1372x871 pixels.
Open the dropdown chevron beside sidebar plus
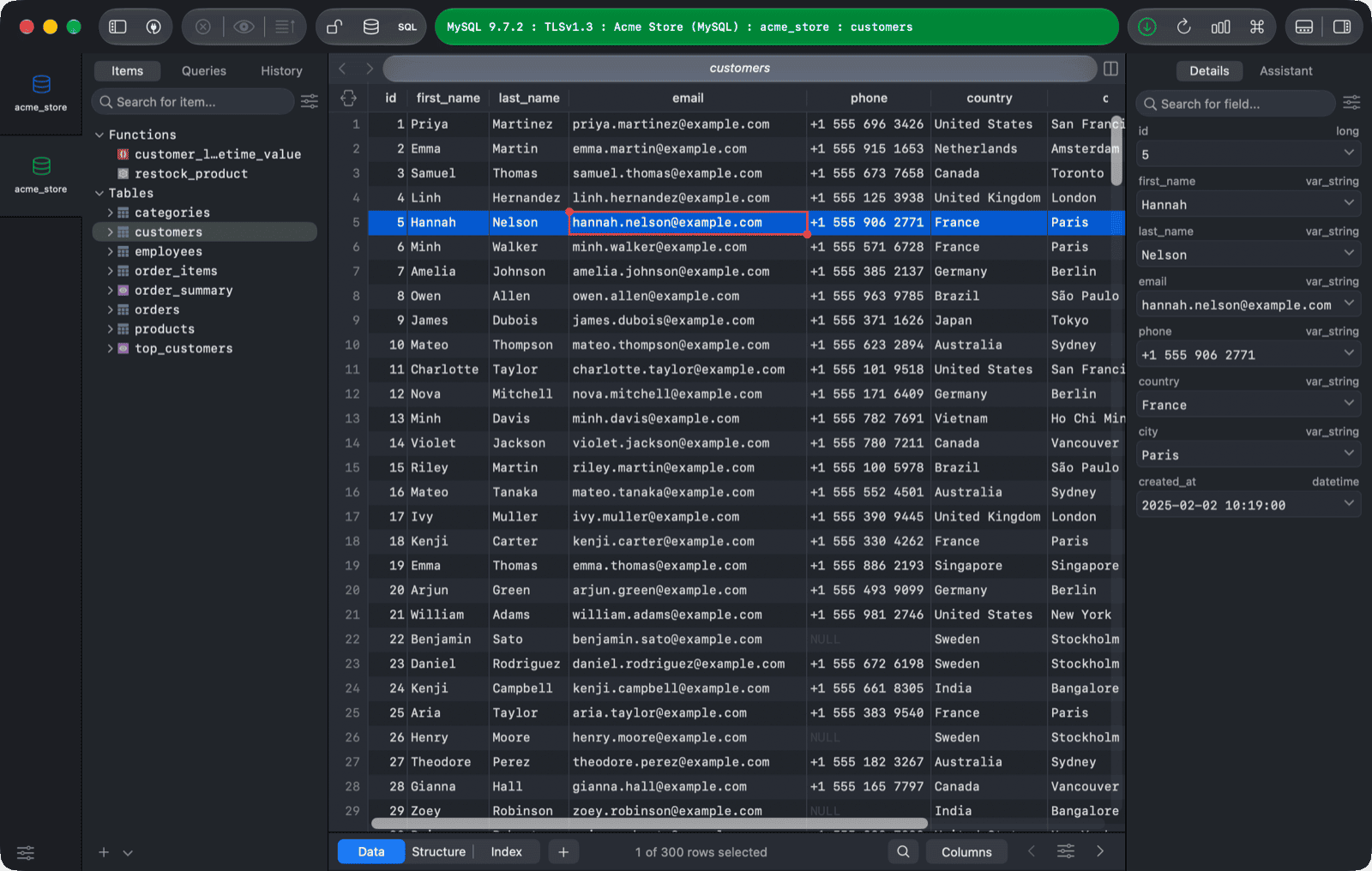128,852
